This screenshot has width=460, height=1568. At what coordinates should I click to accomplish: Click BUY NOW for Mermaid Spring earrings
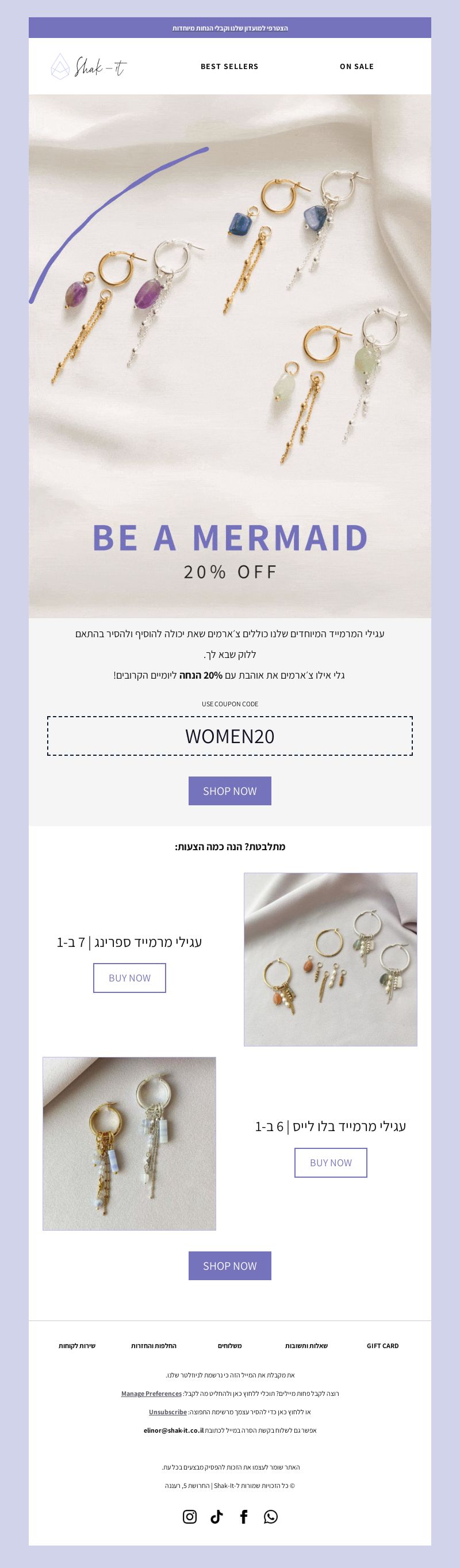tap(129, 977)
